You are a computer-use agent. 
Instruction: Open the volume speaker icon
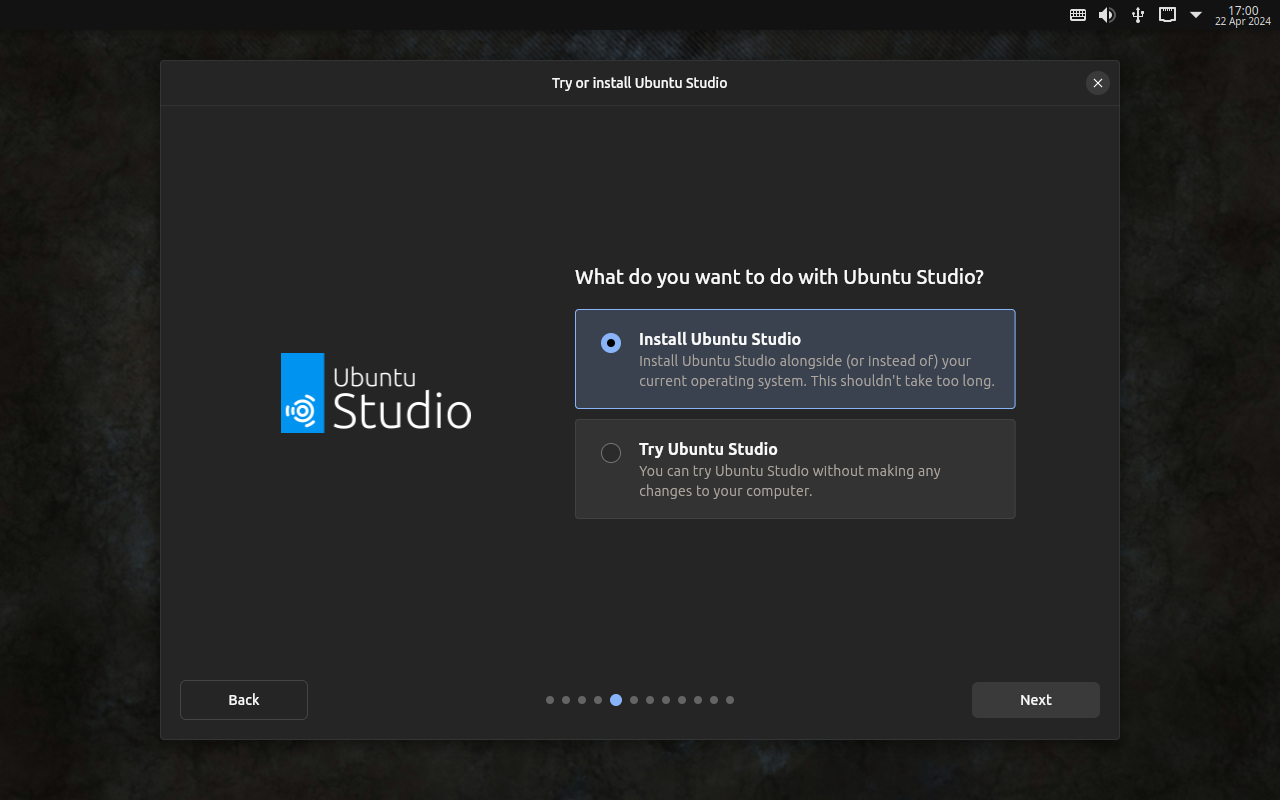pyautogui.click(x=1107, y=15)
